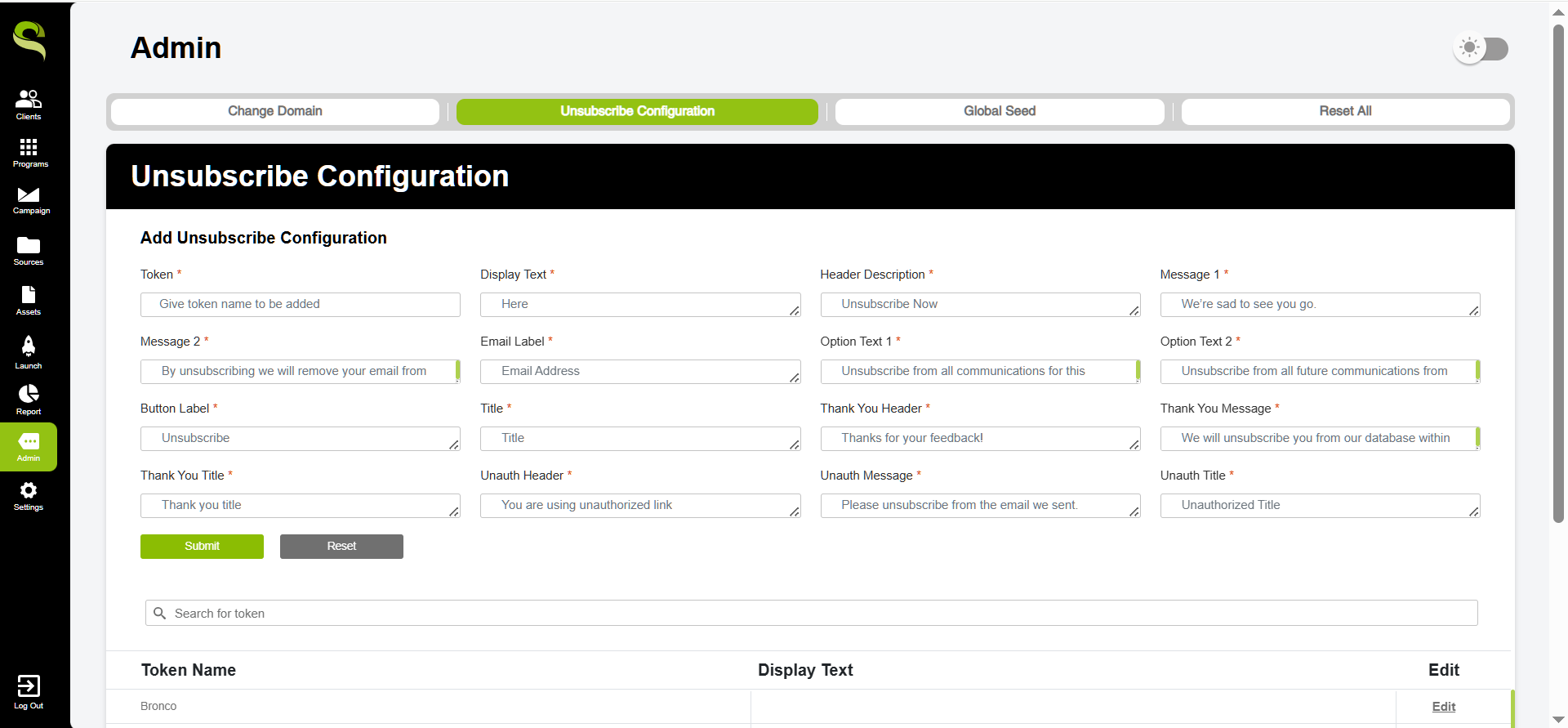The height and width of the screenshot is (728, 1568).
Task: Click the Thank You Header text area
Action: click(x=979, y=439)
